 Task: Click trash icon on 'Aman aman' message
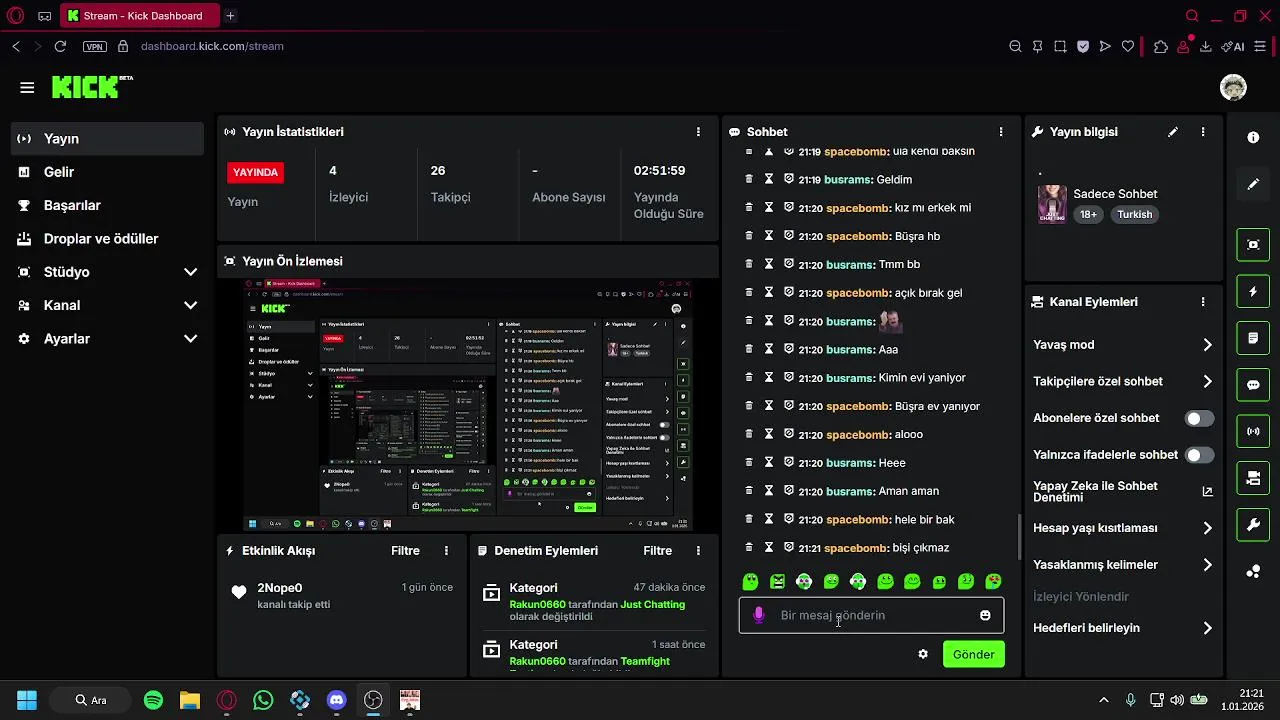point(748,491)
